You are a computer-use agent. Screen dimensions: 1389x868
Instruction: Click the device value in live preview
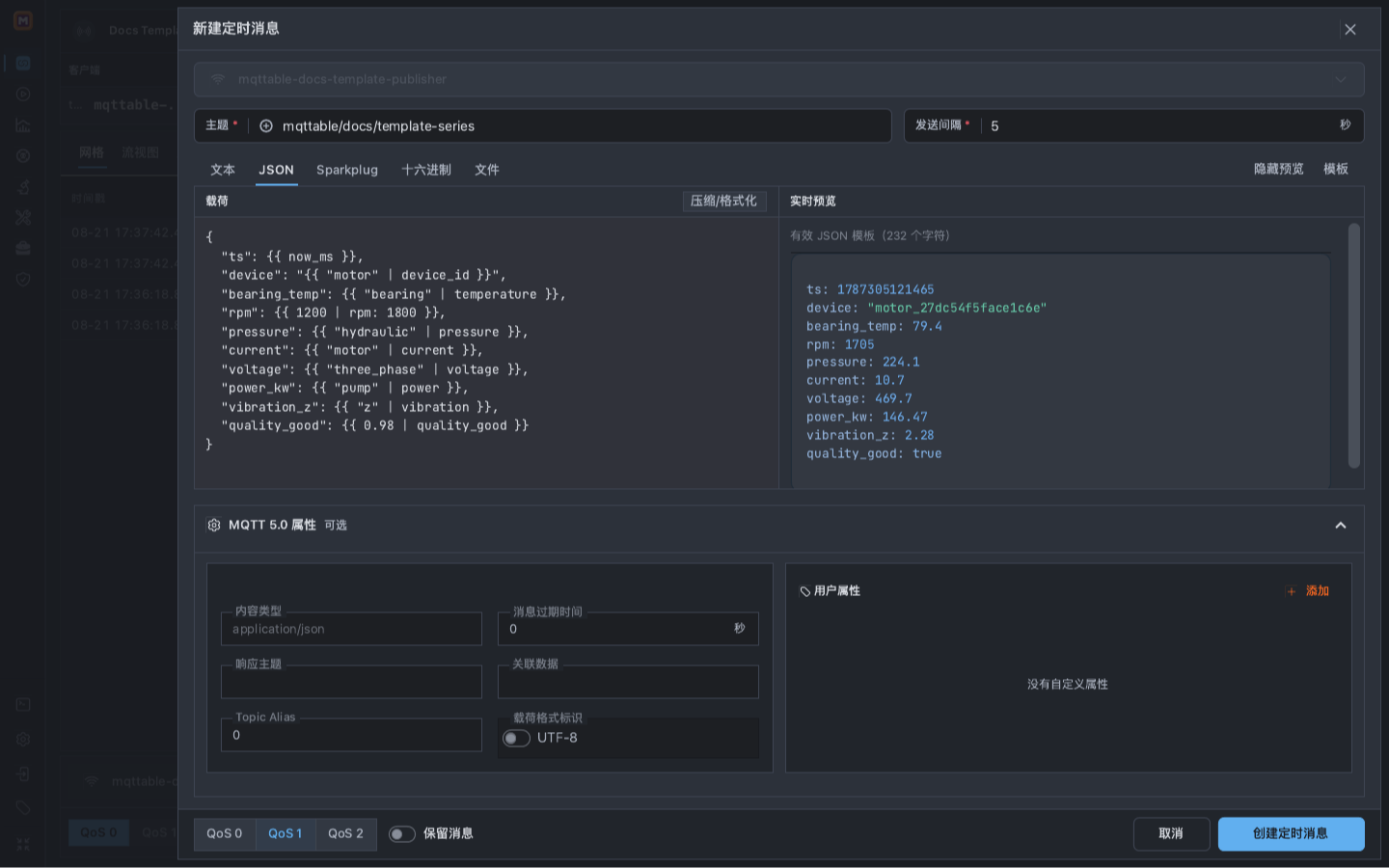[957, 308]
